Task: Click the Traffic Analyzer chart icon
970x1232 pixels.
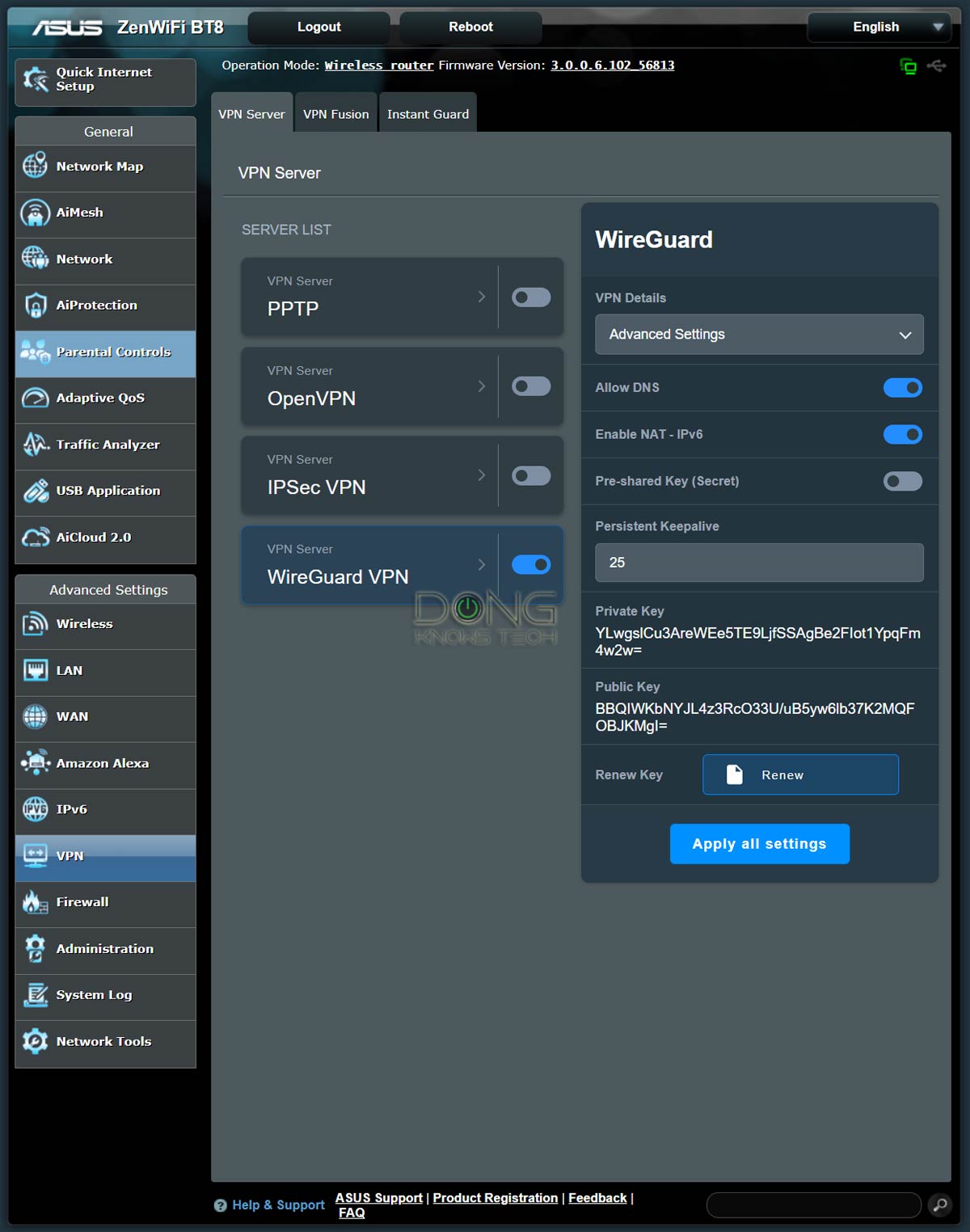Action: click(x=35, y=444)
